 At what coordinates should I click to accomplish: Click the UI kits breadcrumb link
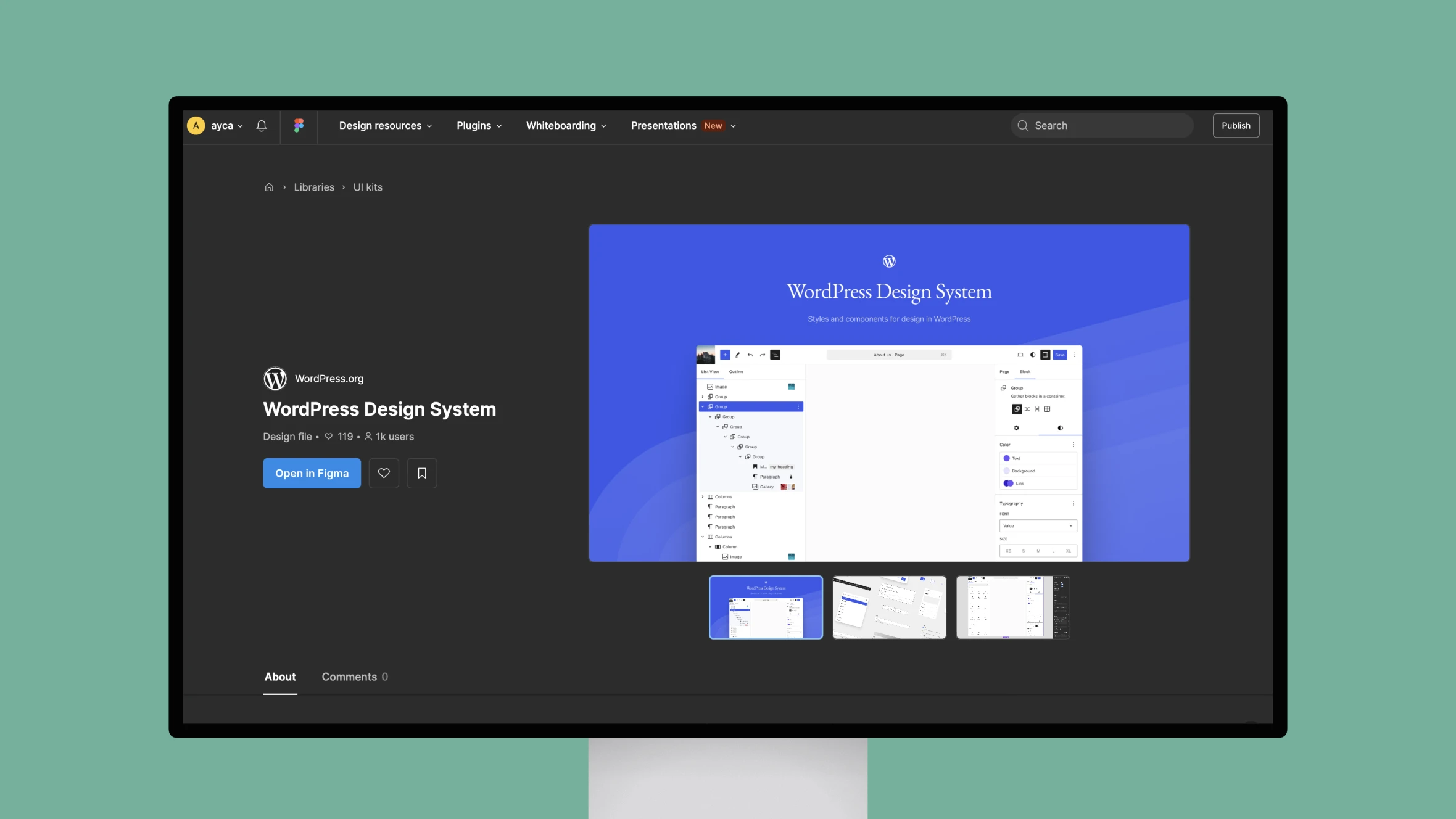tap(367, 187)
